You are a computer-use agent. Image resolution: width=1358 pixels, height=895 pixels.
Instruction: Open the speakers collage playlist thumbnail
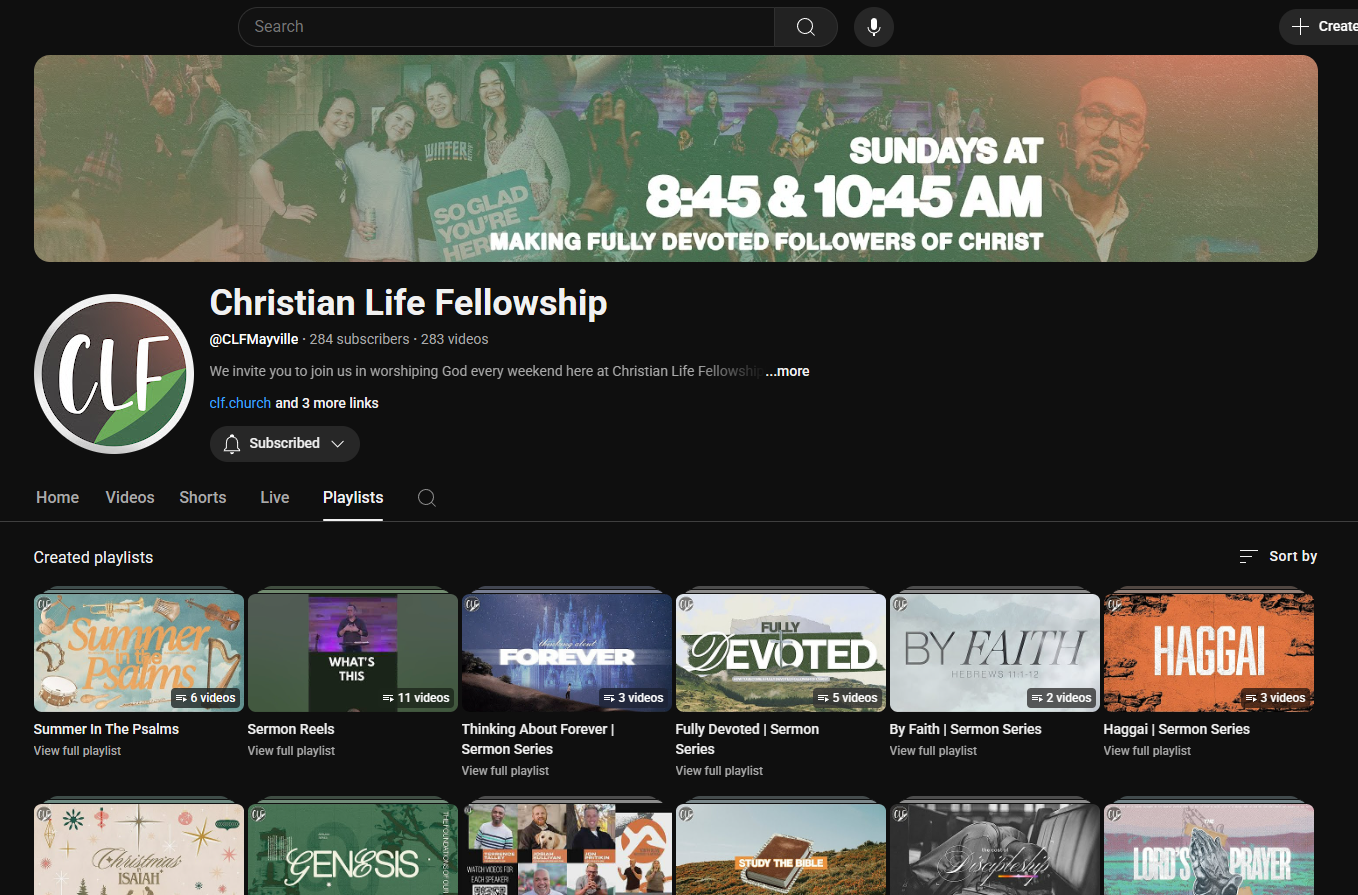(x=567, y=850)
